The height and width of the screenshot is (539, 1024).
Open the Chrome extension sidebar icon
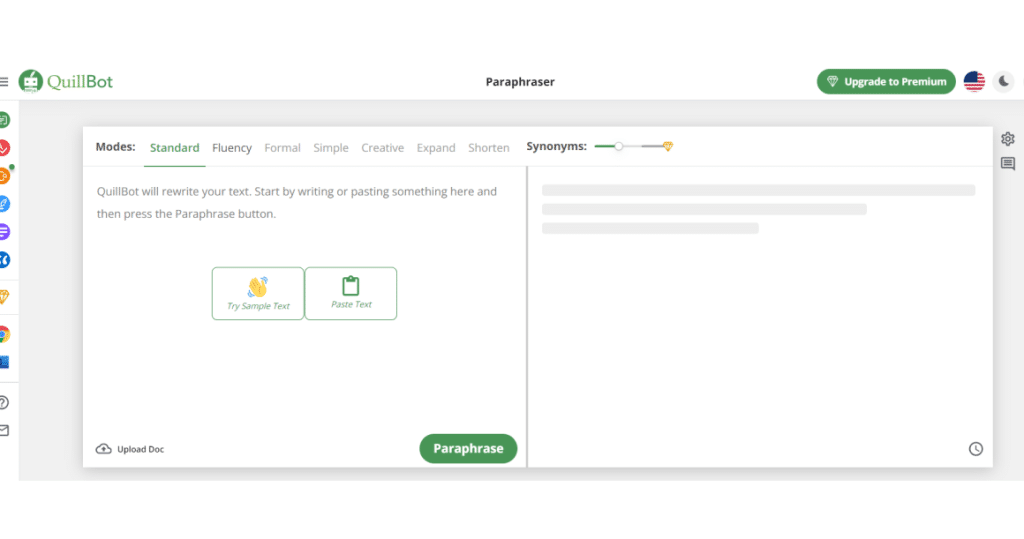coord(4,335)
